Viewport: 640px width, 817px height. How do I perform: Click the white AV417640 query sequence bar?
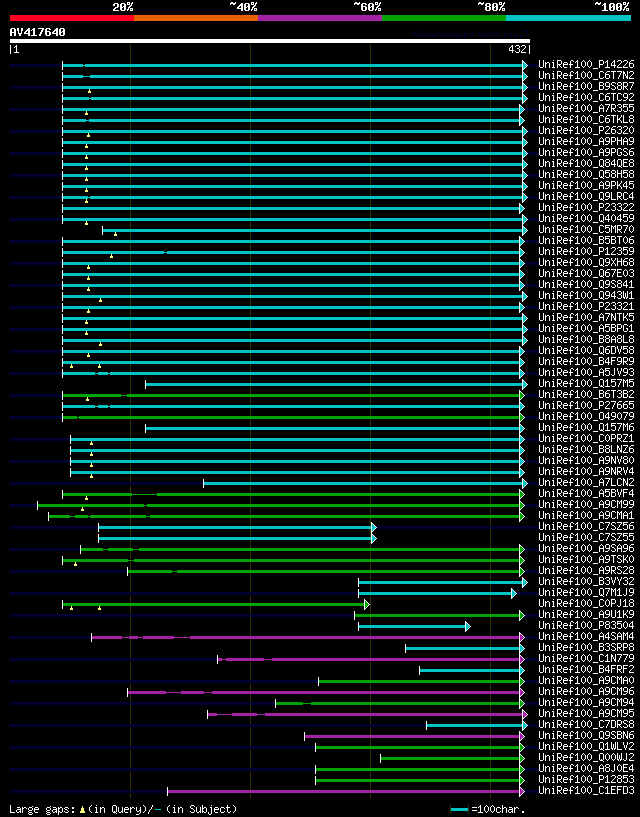coord(270,41)
